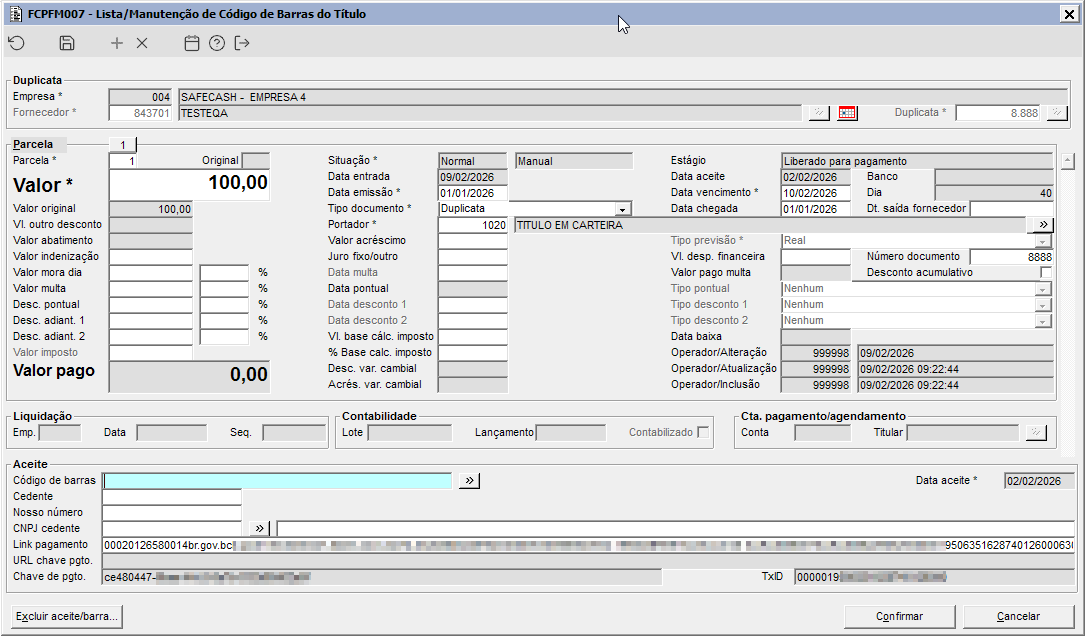
Task: Open the calendar toolbar icon
Action: tap(192, 43)
